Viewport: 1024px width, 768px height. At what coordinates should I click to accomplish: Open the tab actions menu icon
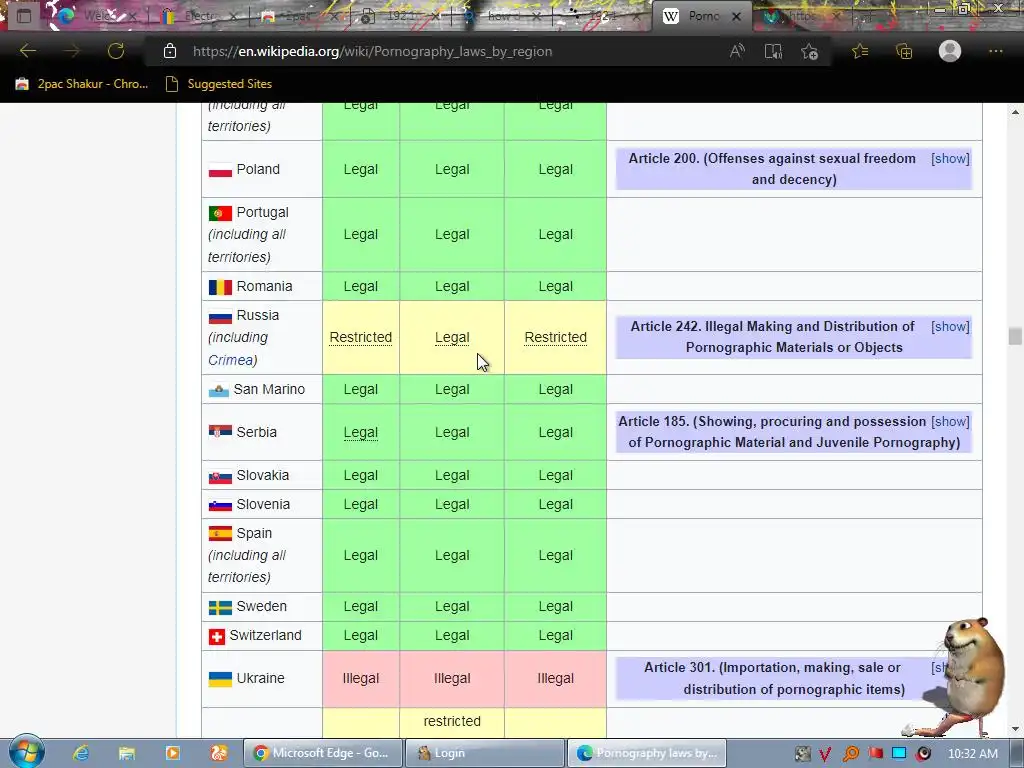pos(24,16)
